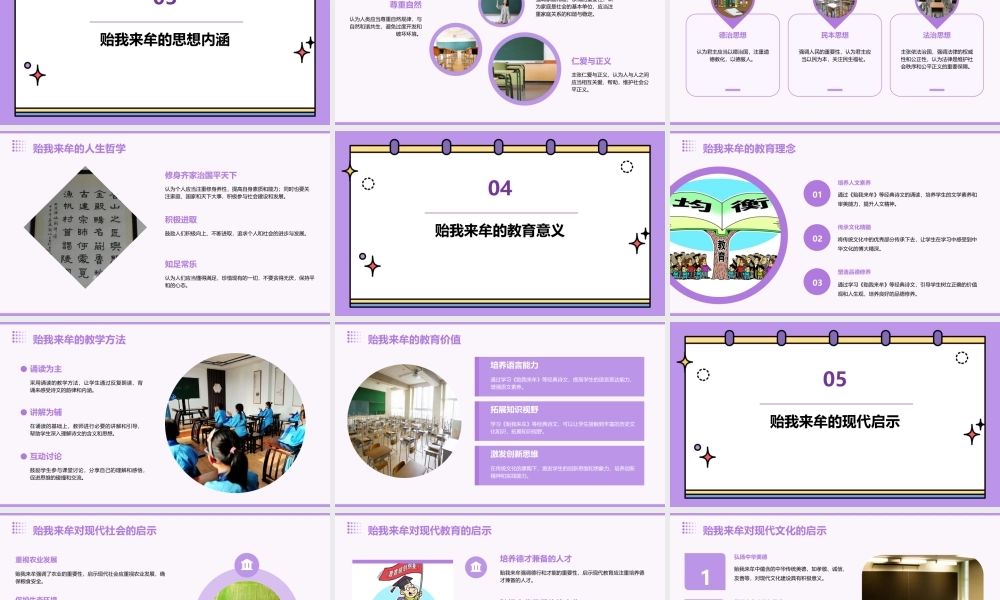Click the heading '修身齐家治国平天下'

[x=201, y=175]
